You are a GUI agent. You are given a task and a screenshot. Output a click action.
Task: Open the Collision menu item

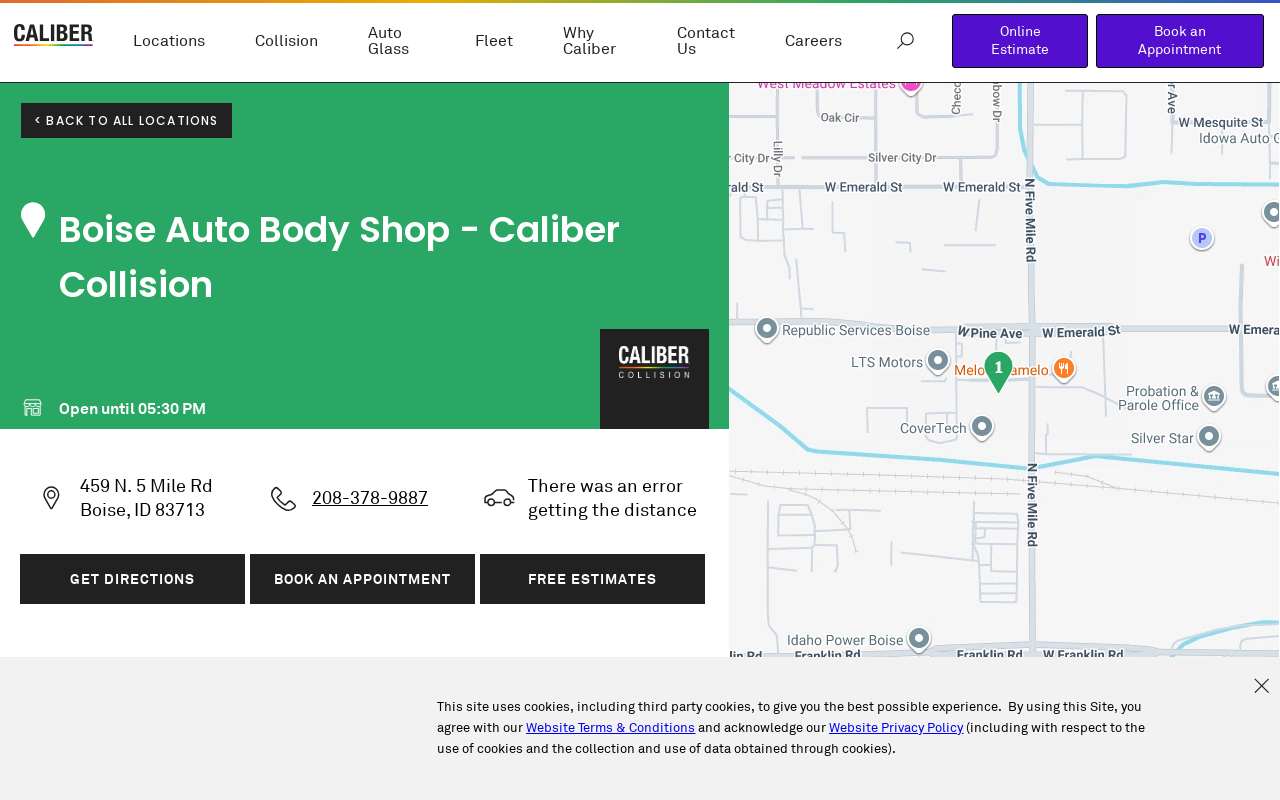tap(286, 41)
